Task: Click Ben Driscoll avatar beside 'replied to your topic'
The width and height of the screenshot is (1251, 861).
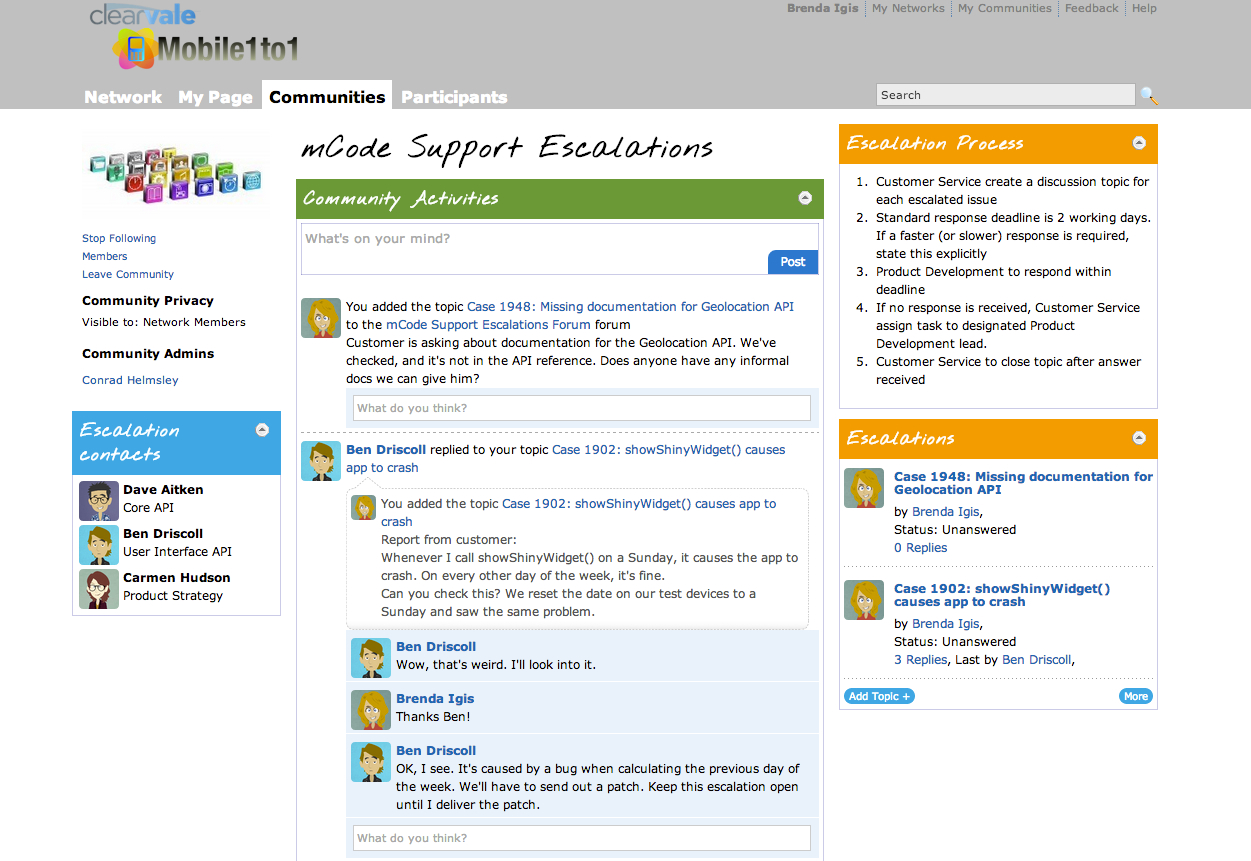Action: point(321,461)
